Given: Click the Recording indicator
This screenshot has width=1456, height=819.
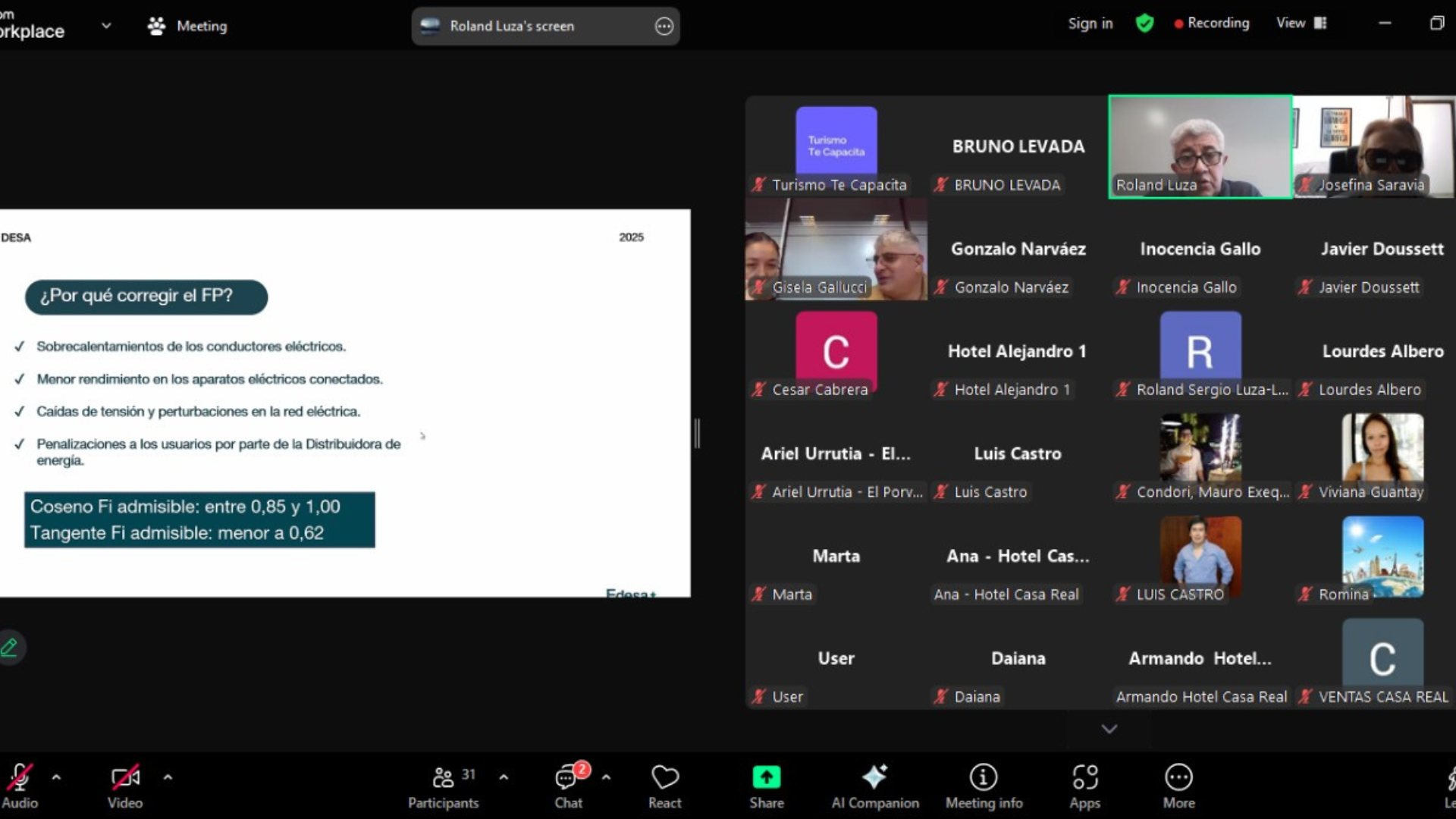Looking at the screenshot, I should (x=1212, y=24).
